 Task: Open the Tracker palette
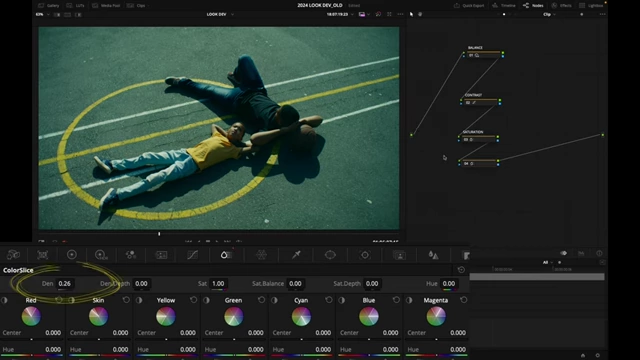pos(365,255)
